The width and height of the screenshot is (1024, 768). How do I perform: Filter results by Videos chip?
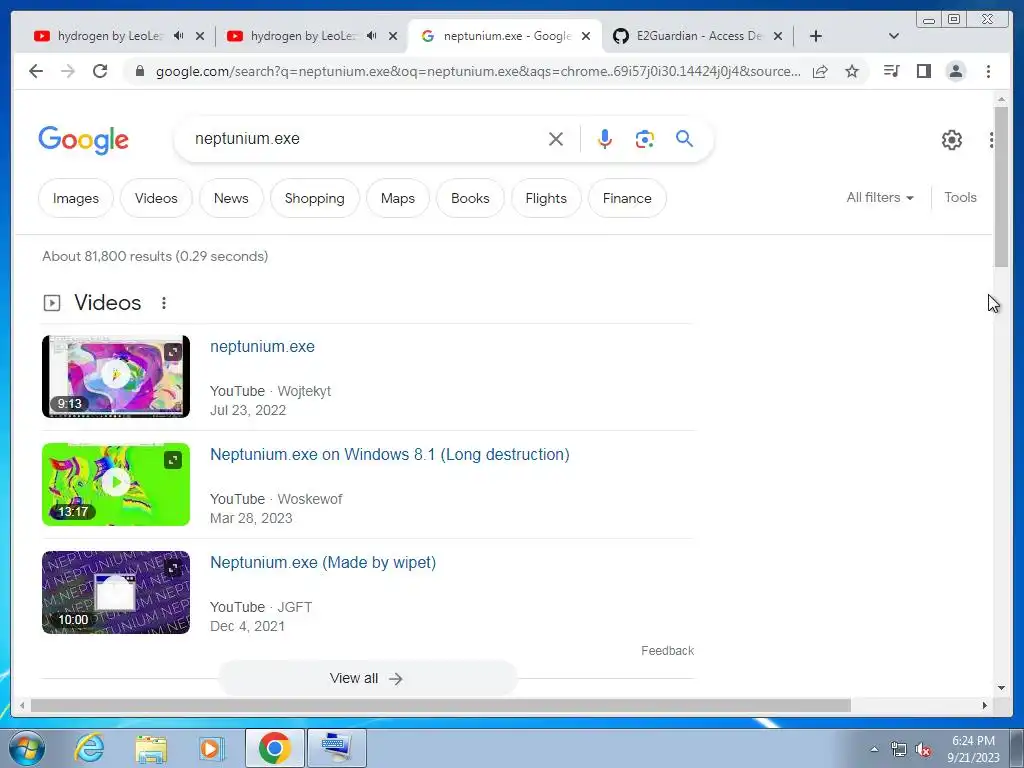click(x=156, y=199)
